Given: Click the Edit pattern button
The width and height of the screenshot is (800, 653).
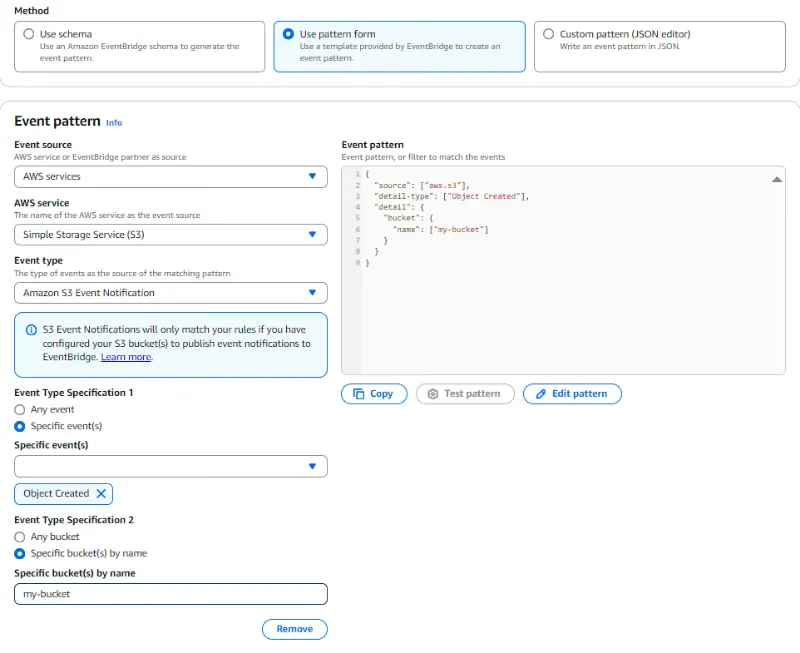Looking at the screenshot, I should tap(572, 394).
